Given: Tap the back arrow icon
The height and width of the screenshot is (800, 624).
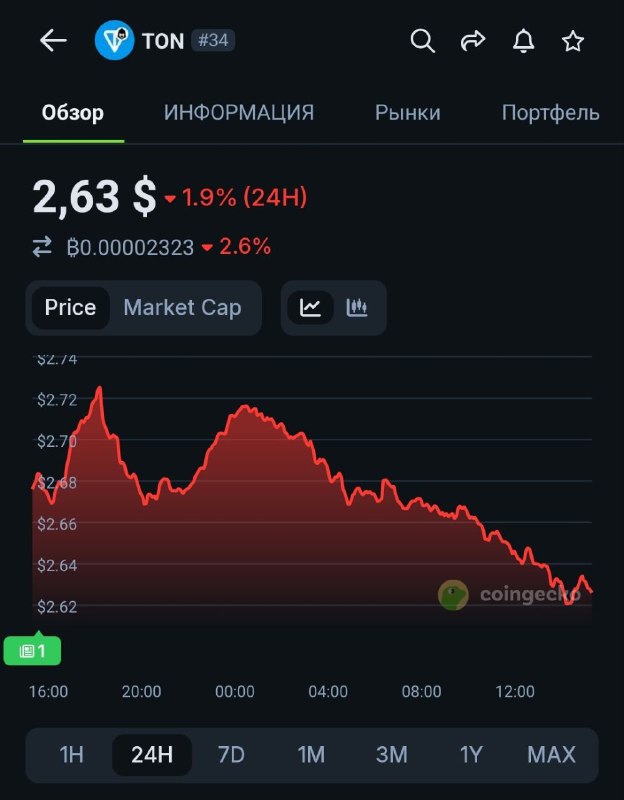Looking at the screenshot, I should [x=53, y=41].
